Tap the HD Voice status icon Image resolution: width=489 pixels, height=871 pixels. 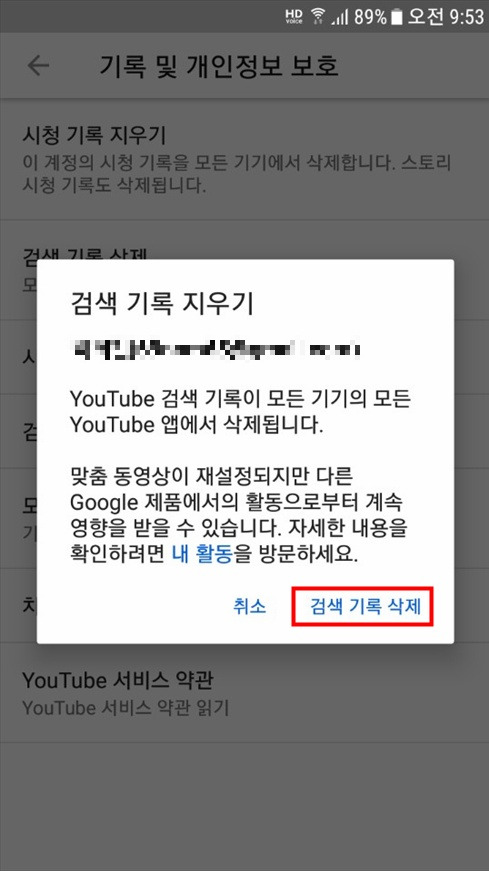[x=294, y=16]
